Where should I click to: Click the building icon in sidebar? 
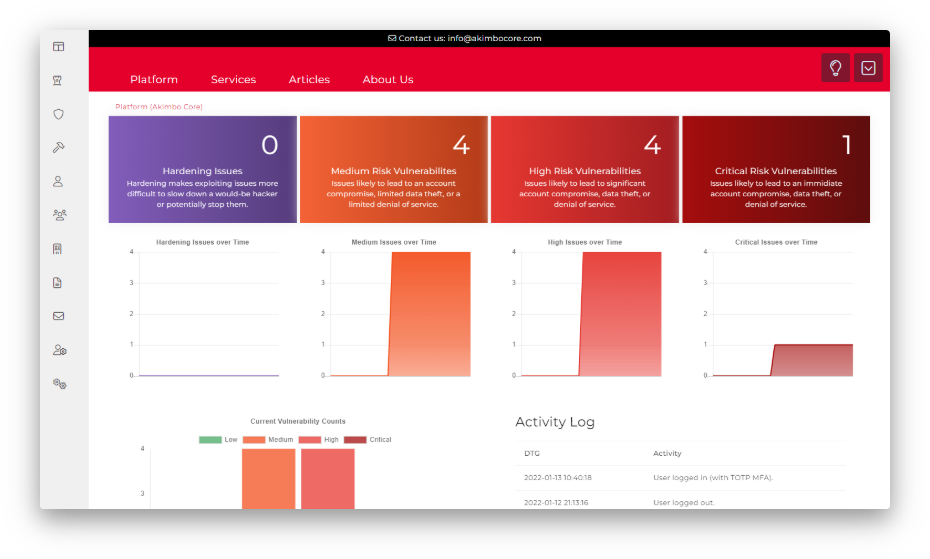pos(58,249)
